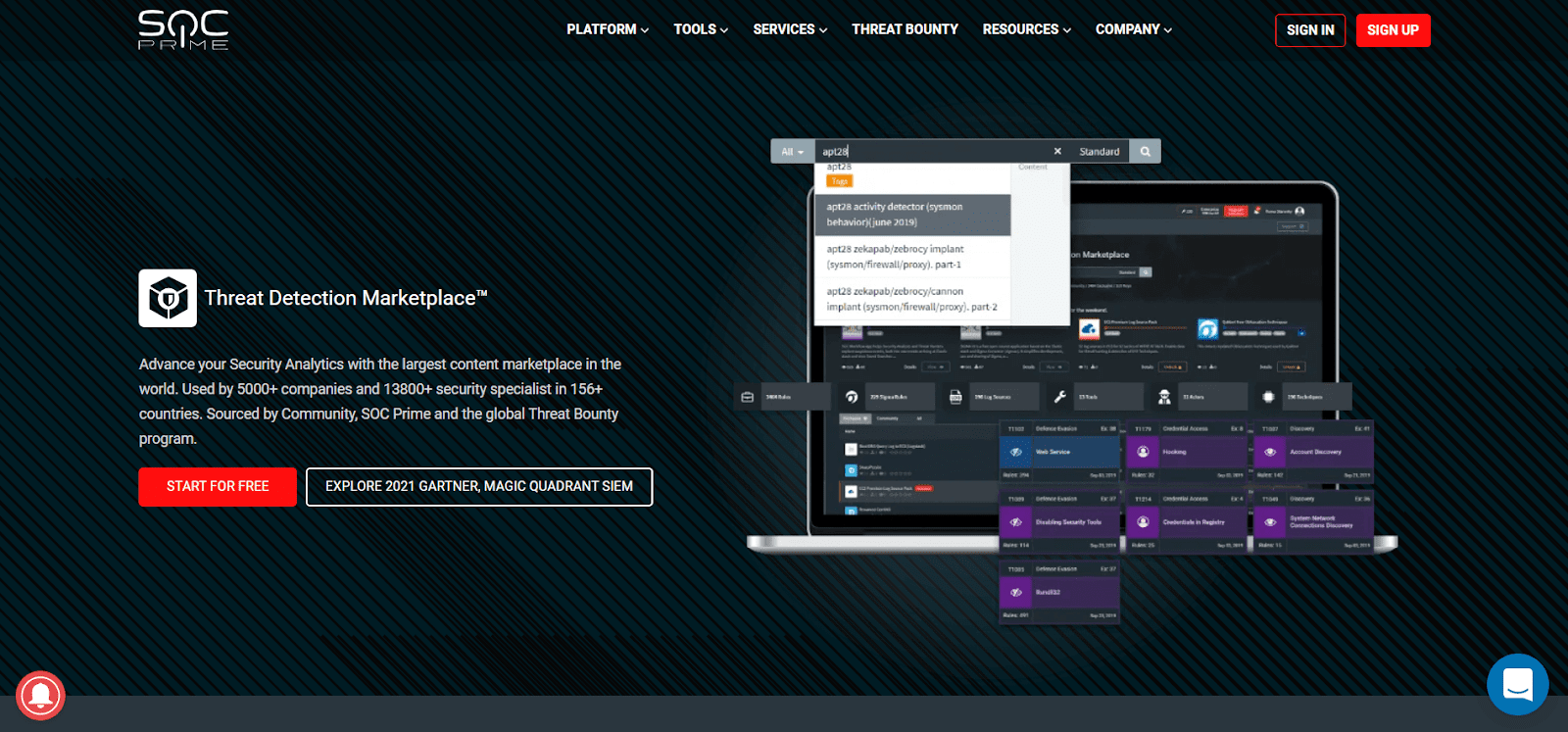
Task: Click the red button in laptop header
Action: click(1236, 211)
